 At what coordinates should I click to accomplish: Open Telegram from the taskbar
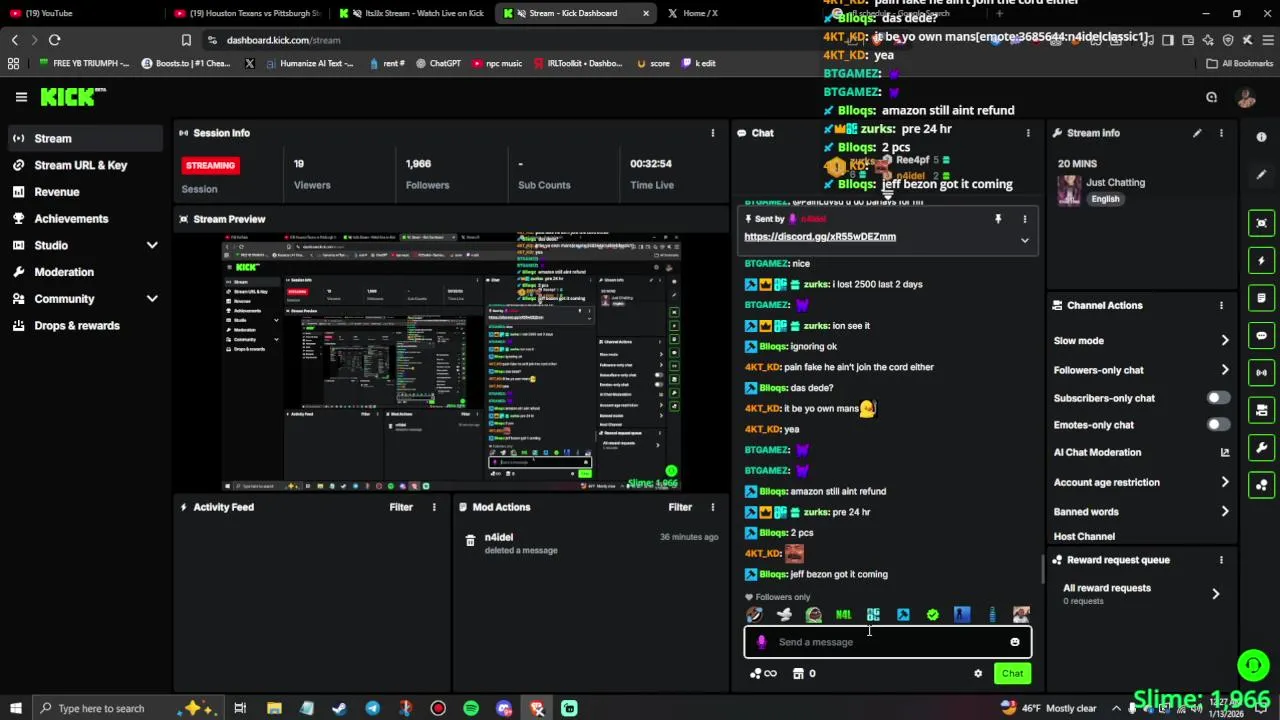coord(372,709)
